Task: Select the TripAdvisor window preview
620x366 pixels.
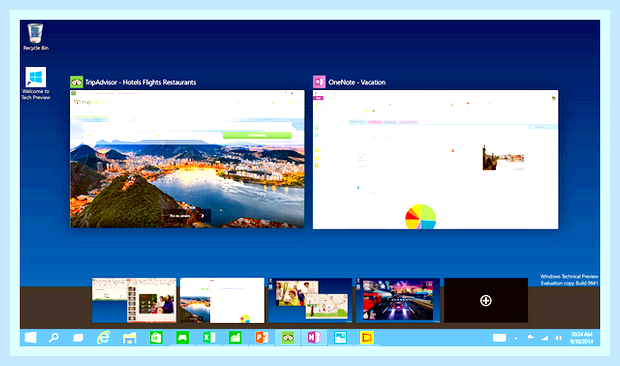Action: click(x=187, y=159)
